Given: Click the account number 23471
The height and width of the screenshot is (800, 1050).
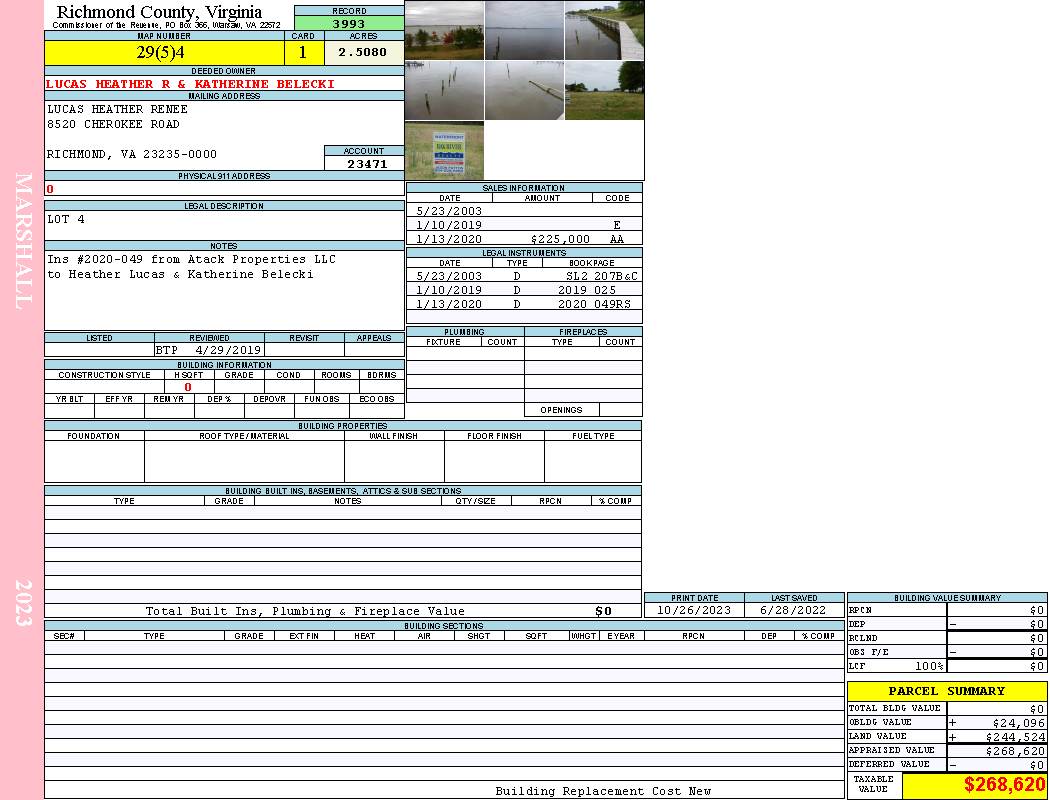Looking at the screenshot, I should coord(364,163).
